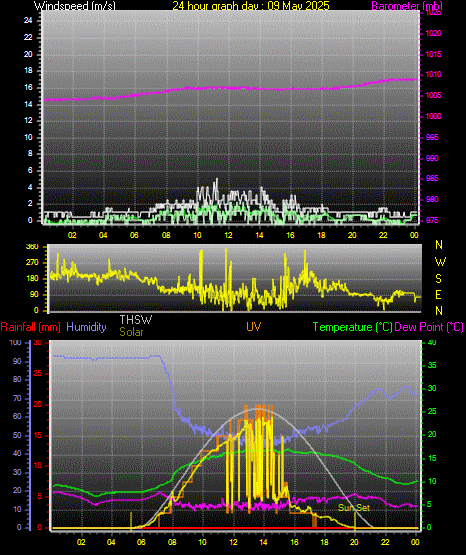This screenshot has width=466, height=555.
Task: Click the W wind direction label
Action: pos(440,262)
